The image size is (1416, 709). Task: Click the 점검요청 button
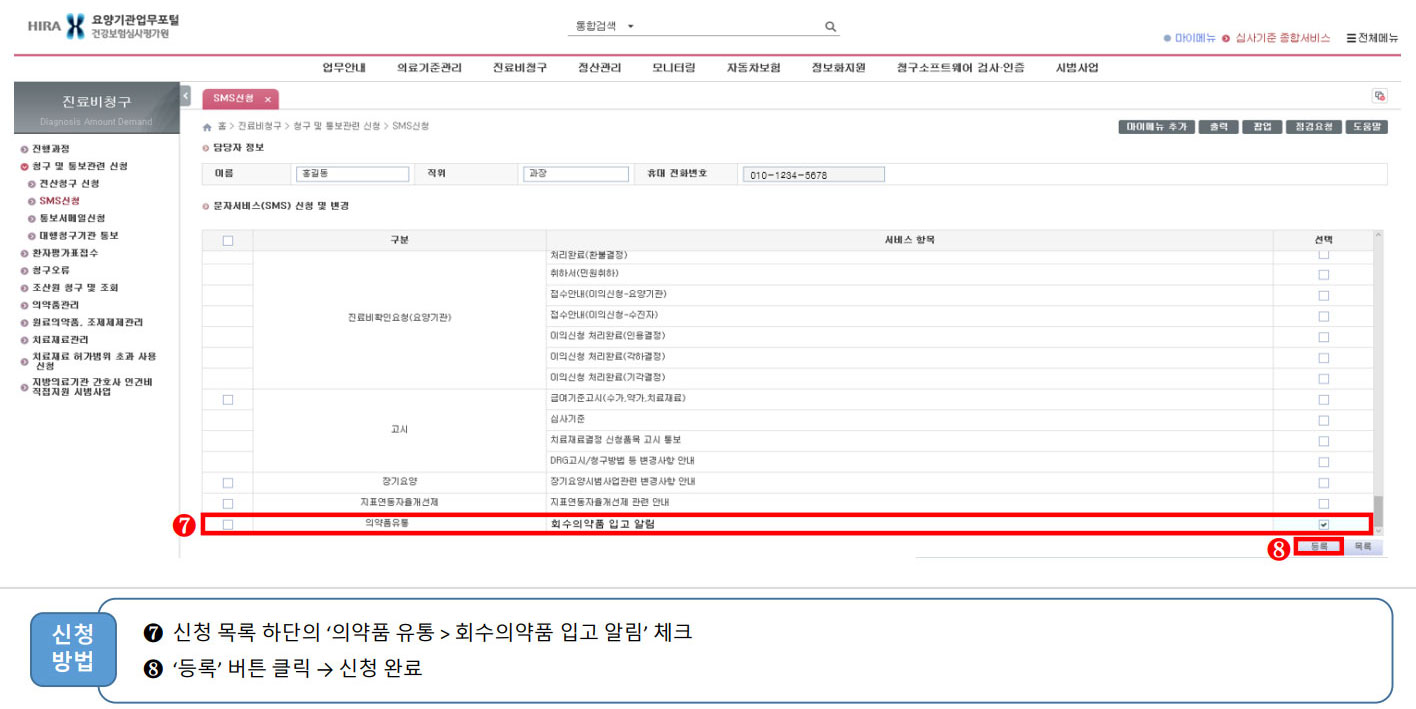click(1312, 127)
